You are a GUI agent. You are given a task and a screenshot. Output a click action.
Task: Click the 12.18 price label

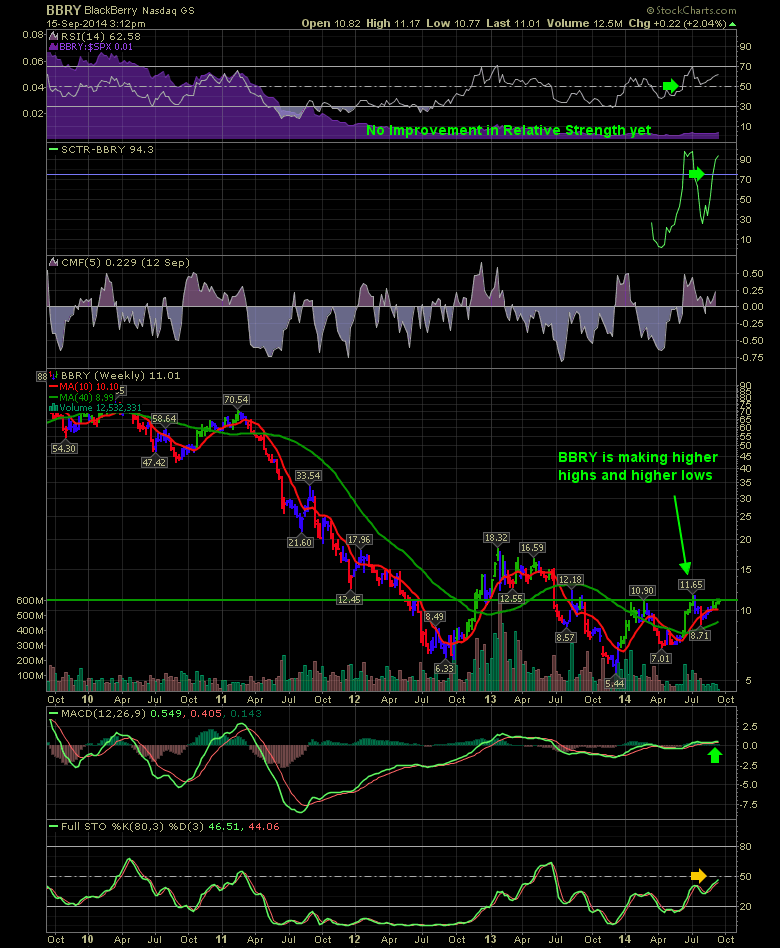[x=570, y=580]
